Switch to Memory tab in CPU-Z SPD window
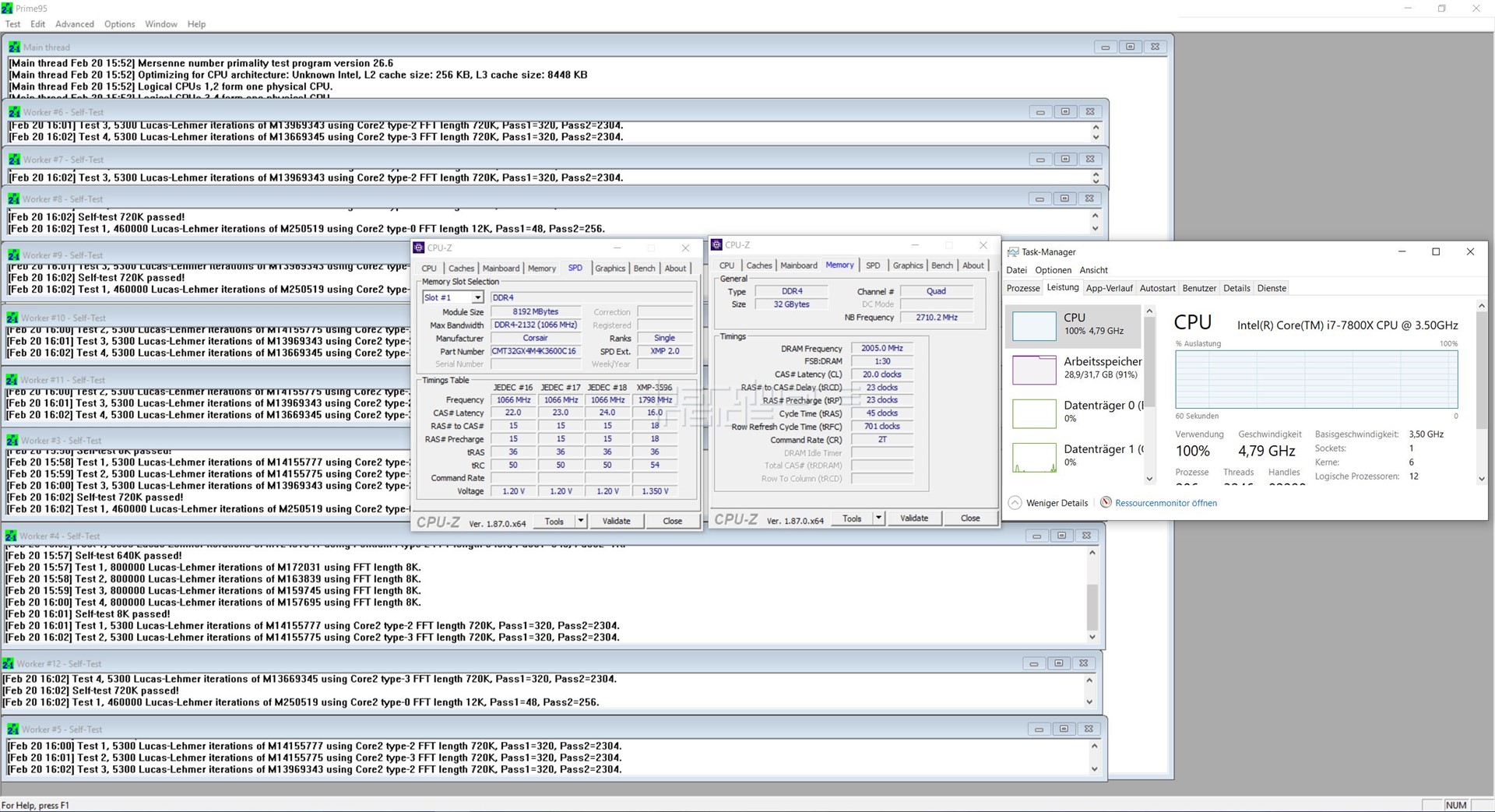1495x812 pixels. pos(542,268)
